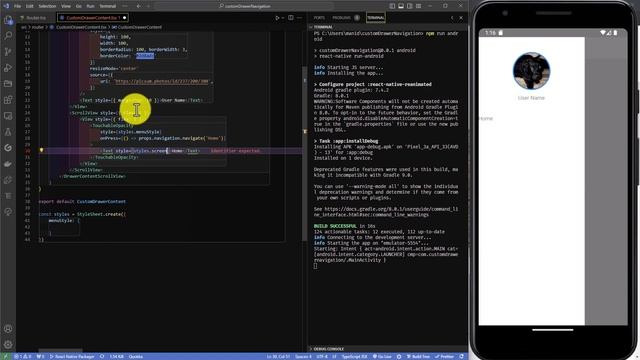Click the highlighted borderColor value in code
The width and height of the screenshot is (640, 360).
click(x=145, y=56)
